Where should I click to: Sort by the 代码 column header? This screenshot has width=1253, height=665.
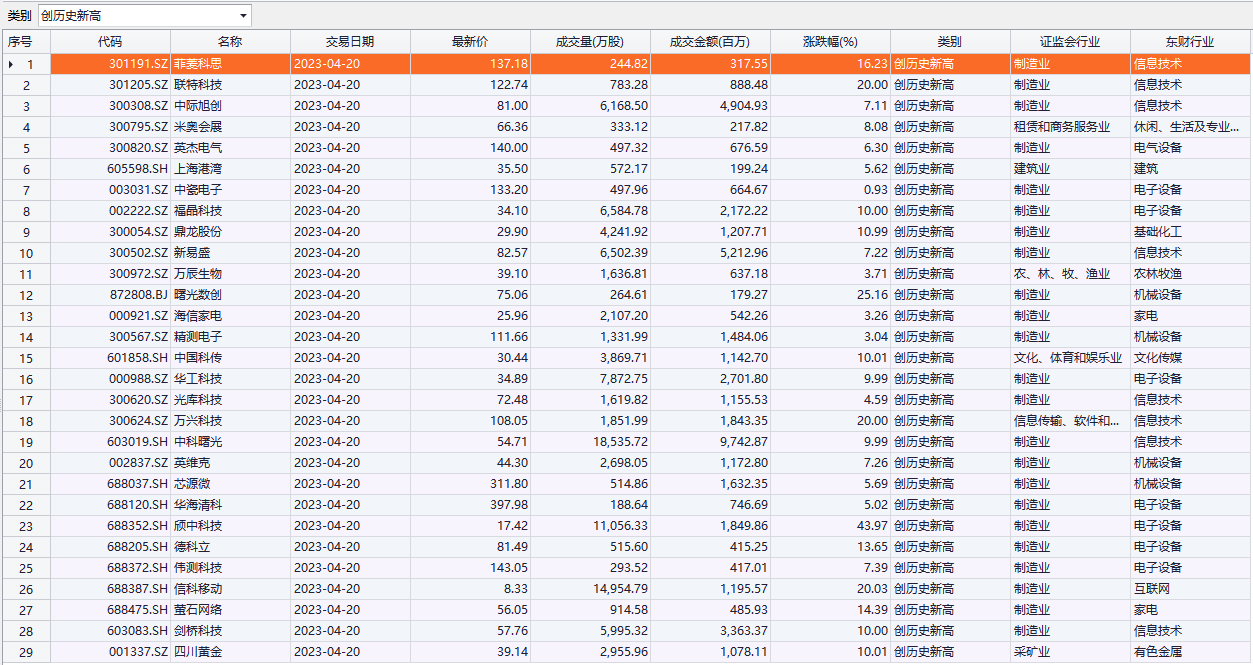pyautogui.click(x=110, y=42)
